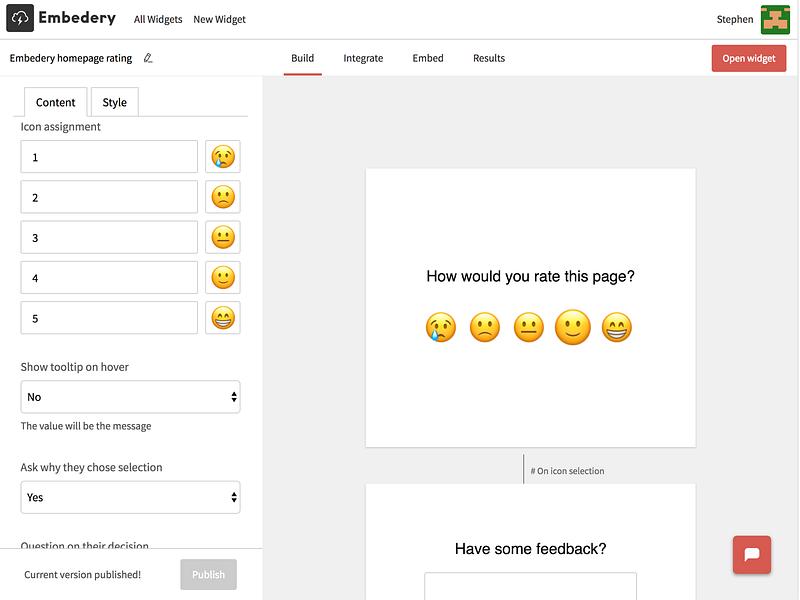The width and height of the screenshot is (800, 600).
Task: Click the pencil icon to rename the widget
Action: pyautogui.click(x=148, y=58)
